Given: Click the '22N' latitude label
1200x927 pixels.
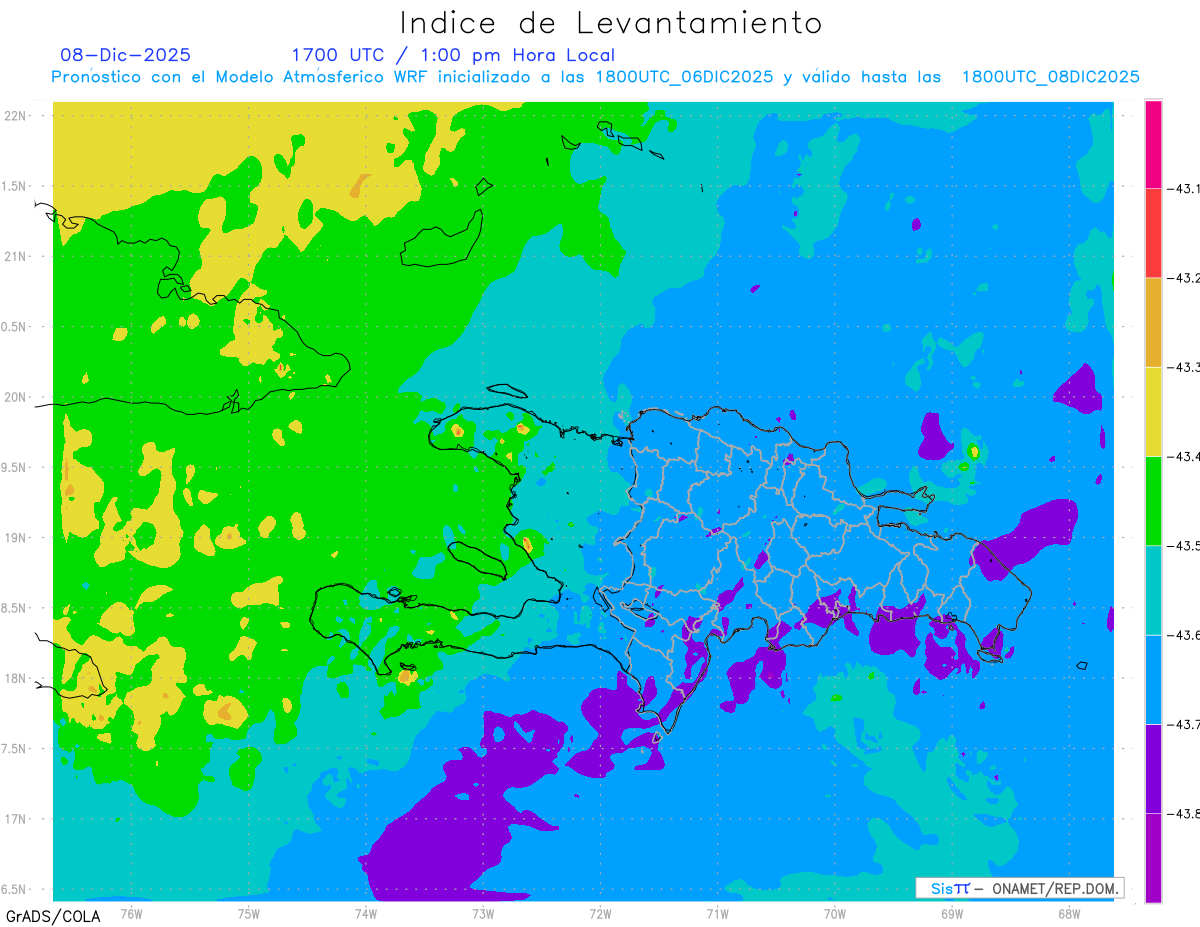Looking at the screenshot, I should [15, 116].
